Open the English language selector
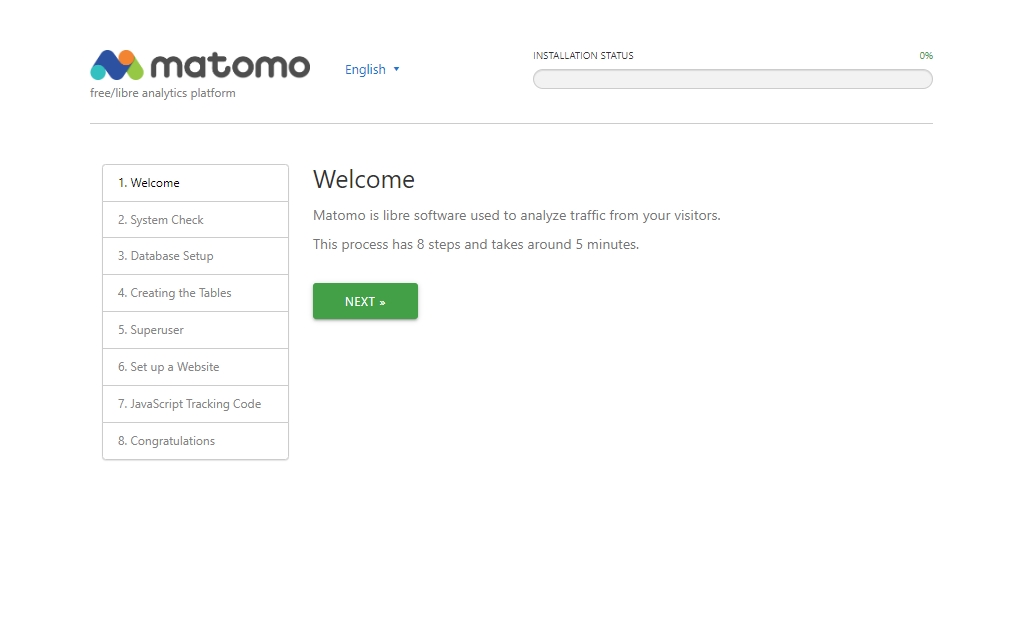This screenshot has width=1025, height=628. coord(366,70)
